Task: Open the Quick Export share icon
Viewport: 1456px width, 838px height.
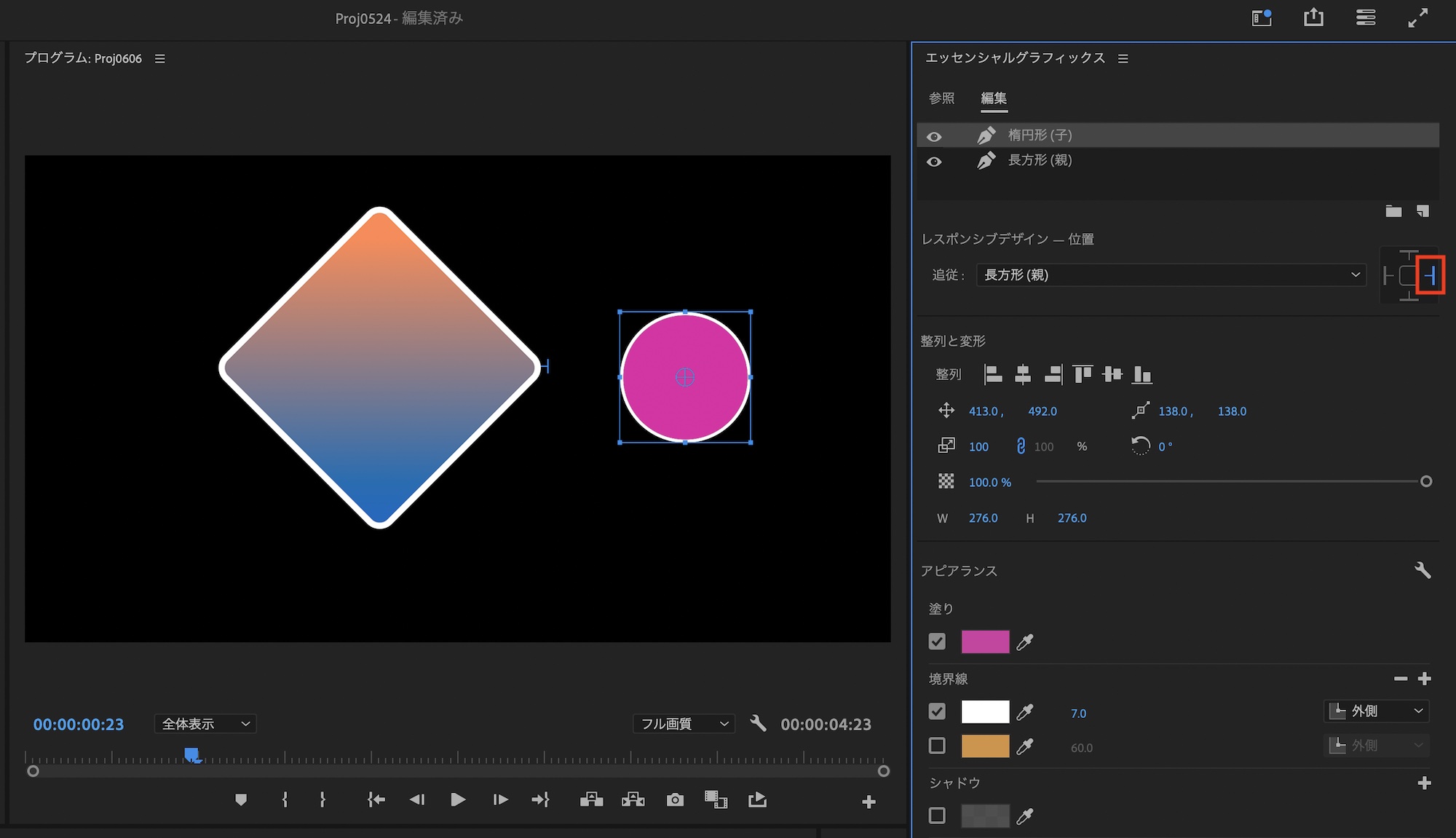Action: [x=1313, y=17]
